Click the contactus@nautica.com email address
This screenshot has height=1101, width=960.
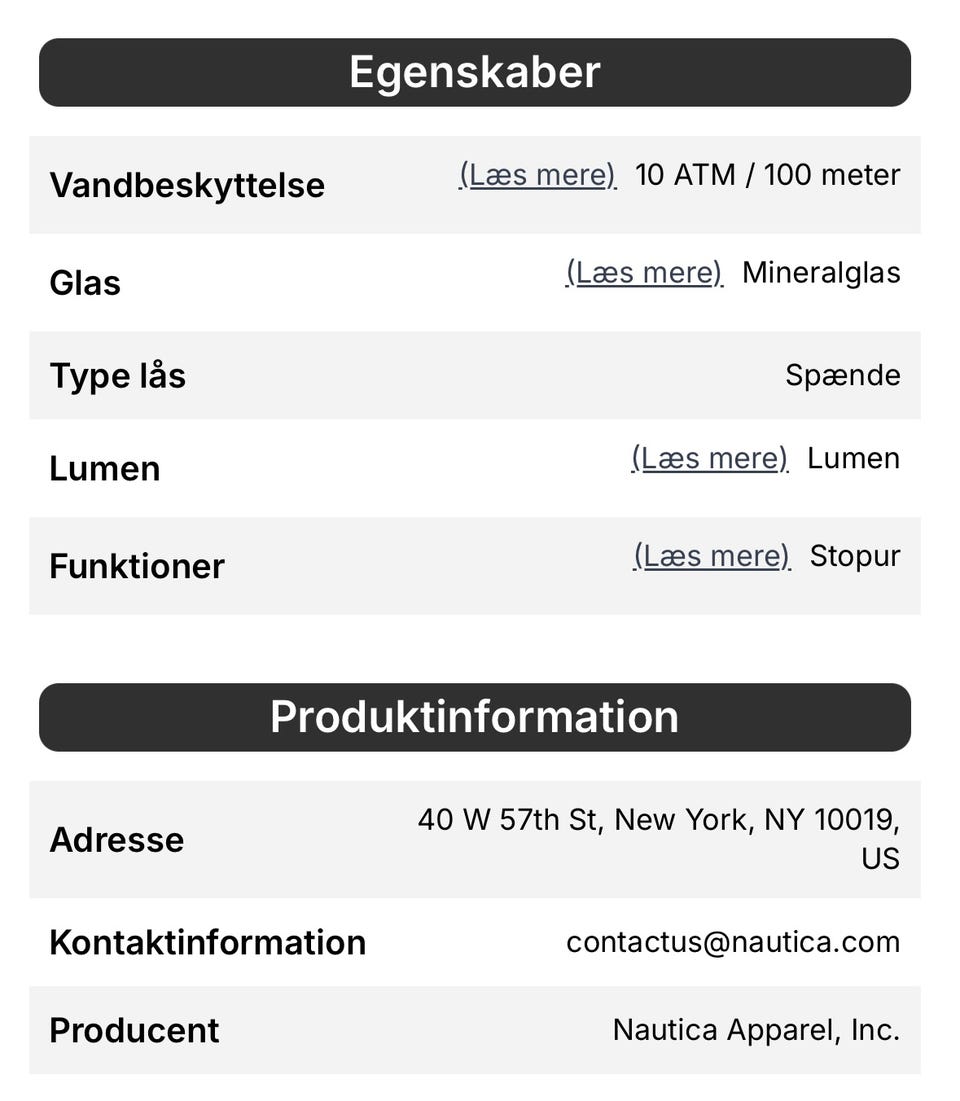click(733, 942)
